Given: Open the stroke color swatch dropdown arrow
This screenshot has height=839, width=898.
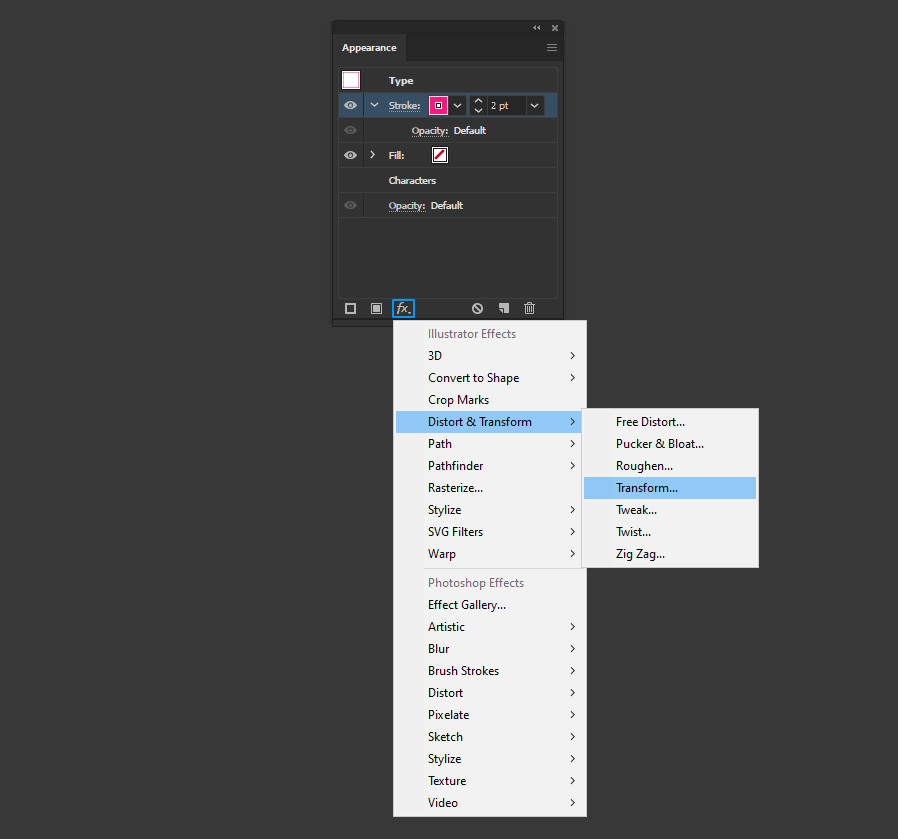Looking at the screenshot, I should click(458, 105).
